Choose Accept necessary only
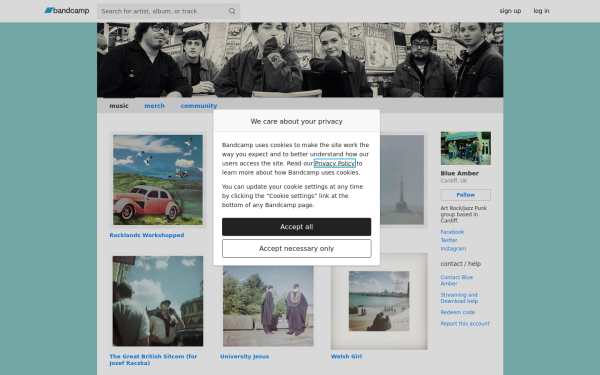 pos(296,249)
